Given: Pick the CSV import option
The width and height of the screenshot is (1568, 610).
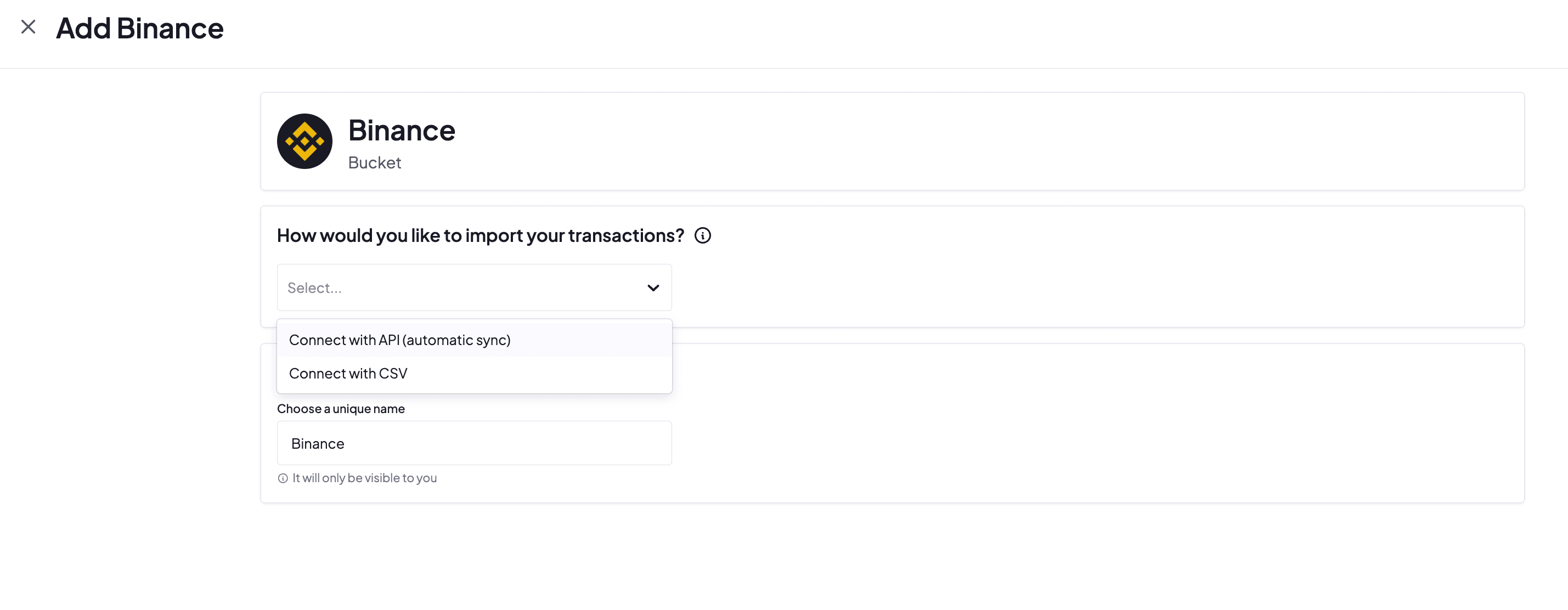Looking at the screenshot, I should pos(348,373).
